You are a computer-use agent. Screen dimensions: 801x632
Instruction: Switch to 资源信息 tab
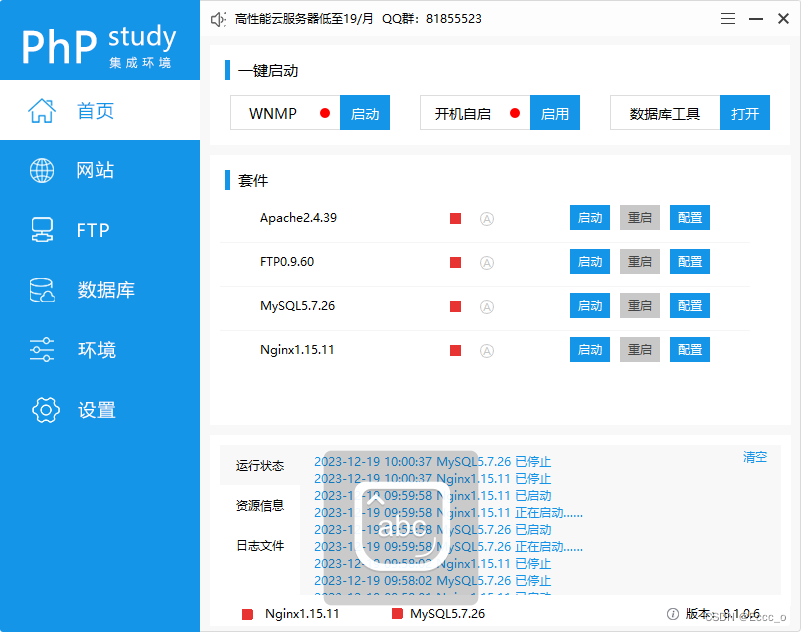click(260, 505)
